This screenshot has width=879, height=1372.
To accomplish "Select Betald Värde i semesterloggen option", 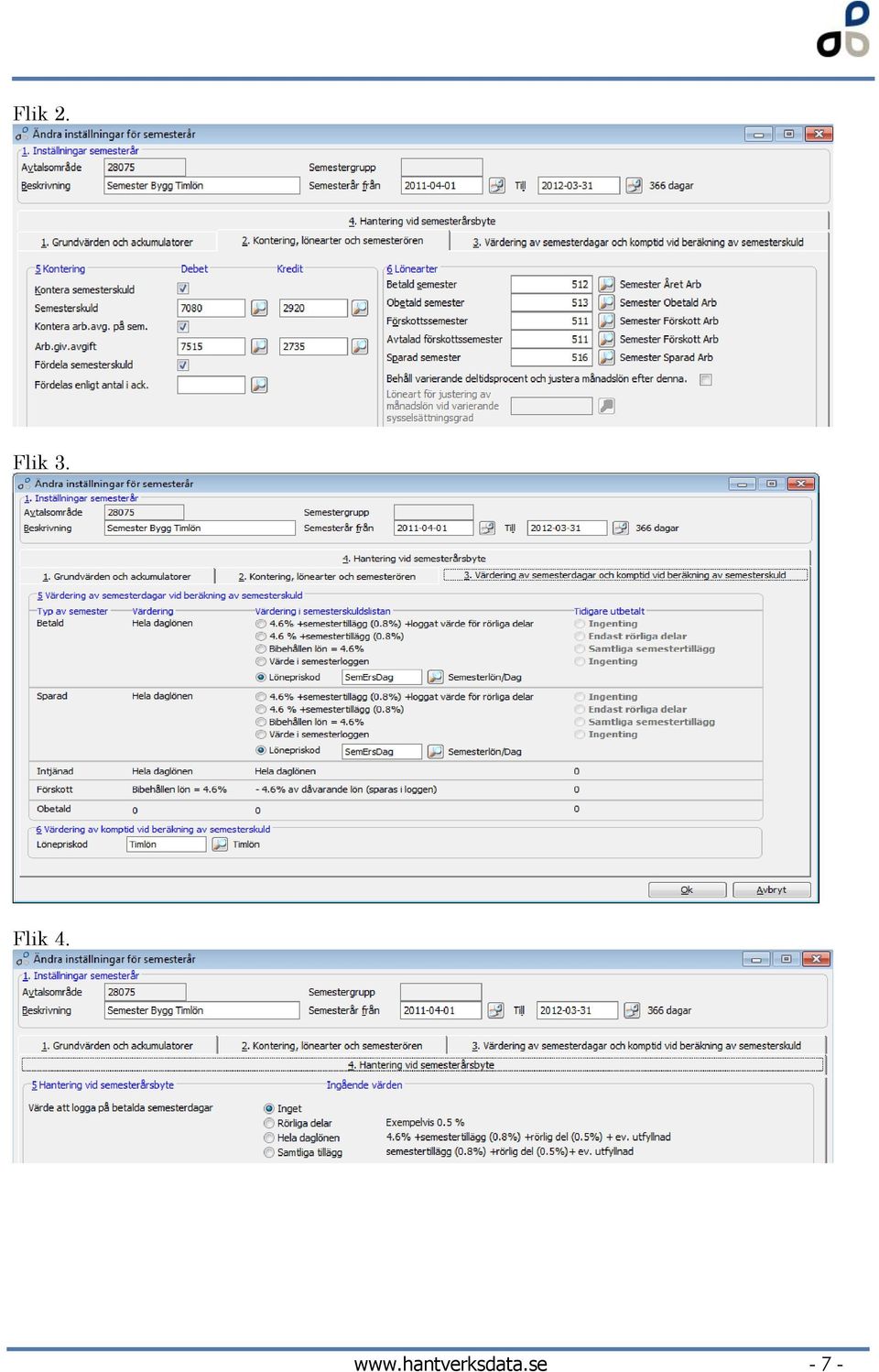I will pyautogui.click(x=261, y=661).
